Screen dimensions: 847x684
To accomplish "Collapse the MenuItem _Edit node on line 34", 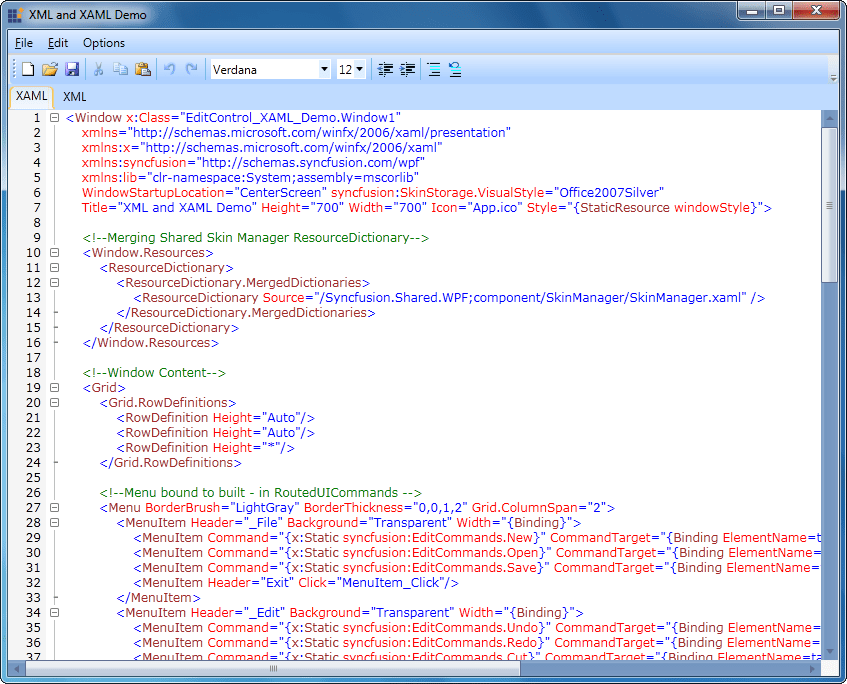I will (x=55, y=612).
